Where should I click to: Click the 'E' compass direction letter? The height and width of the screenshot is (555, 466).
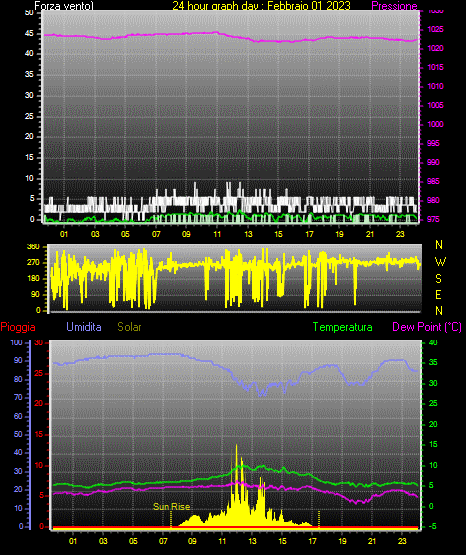pyautogui.click(x=438, y=294)
